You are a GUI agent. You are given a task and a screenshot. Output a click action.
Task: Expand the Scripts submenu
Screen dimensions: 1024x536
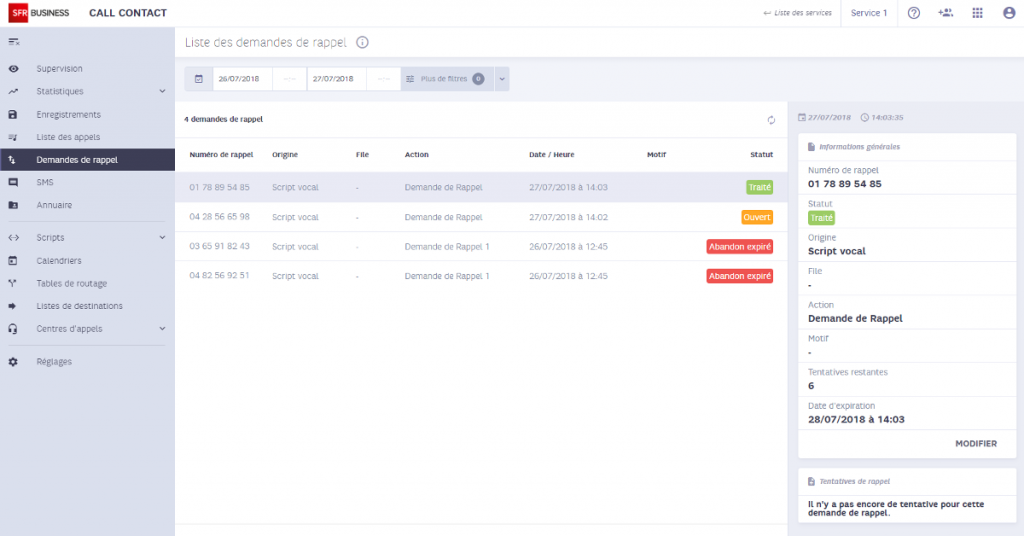(162, 238)
